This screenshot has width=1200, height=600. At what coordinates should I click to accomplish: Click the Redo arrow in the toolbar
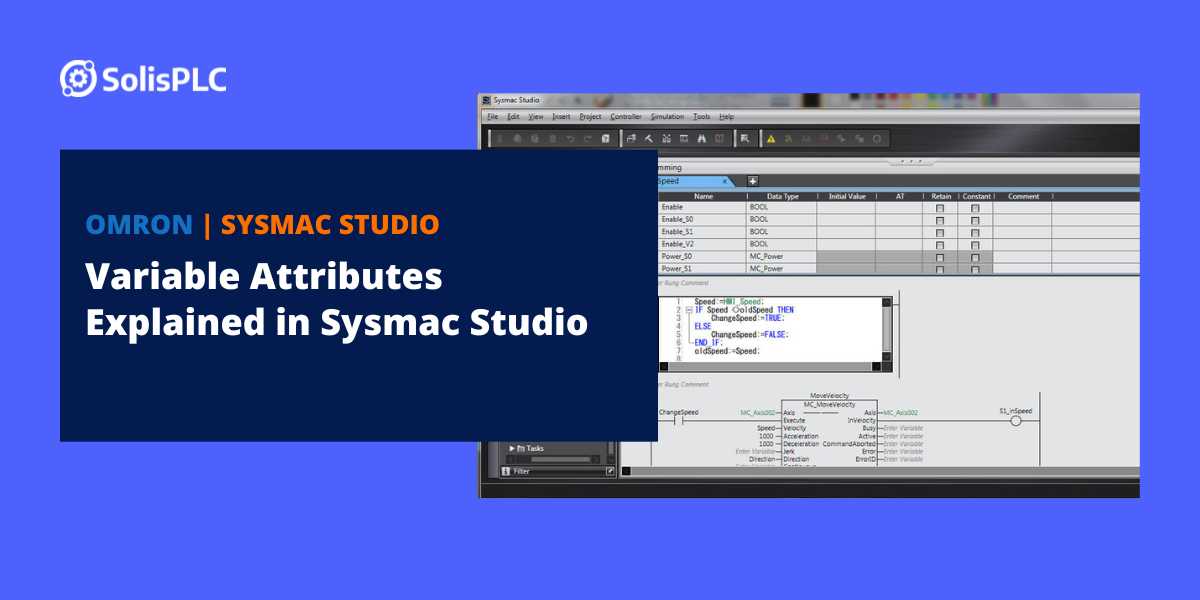coord(587,139)
